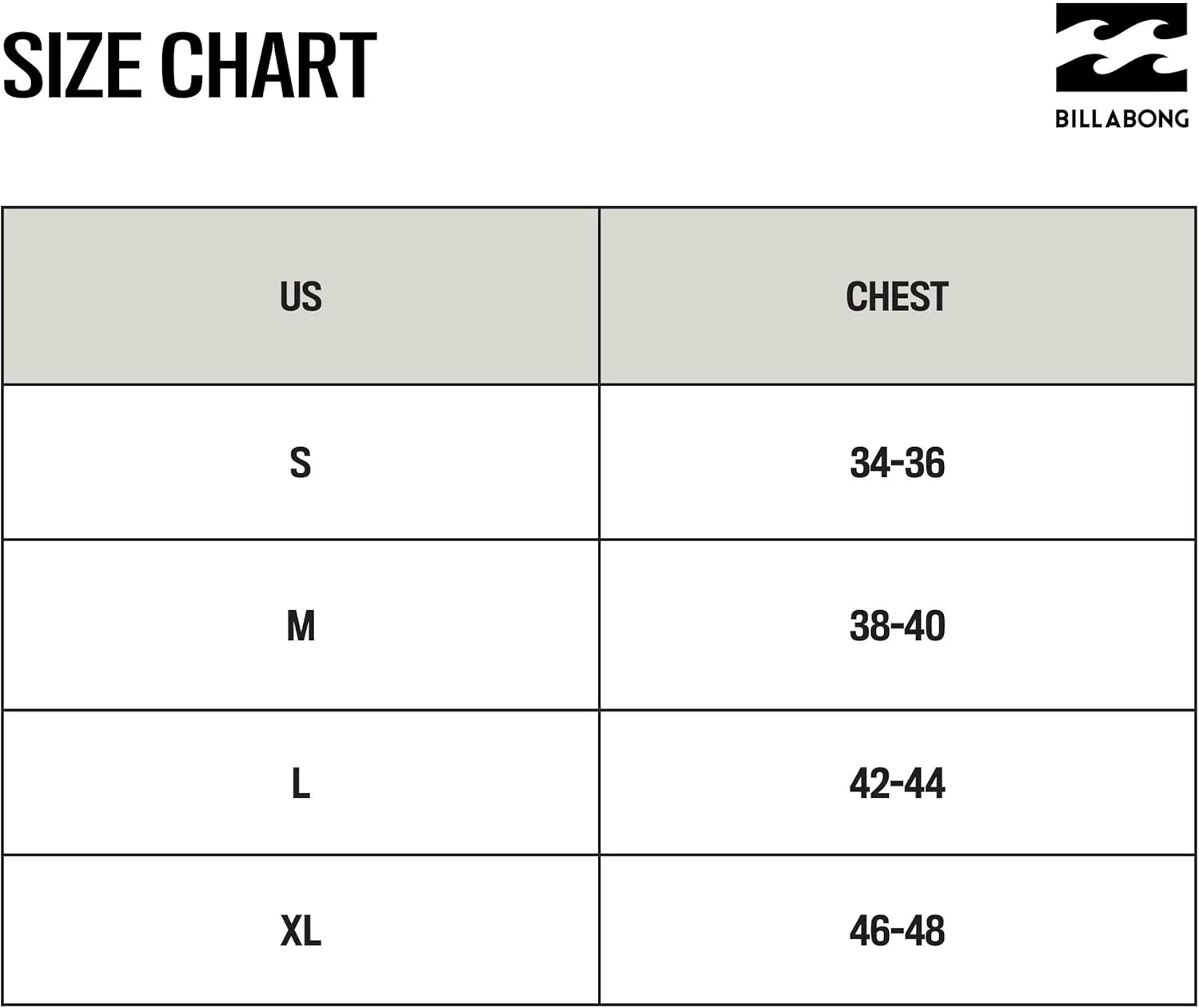1199x1008 pixels.
Task: Click the 38-40 chest measurement
Action: click(898, 626)
